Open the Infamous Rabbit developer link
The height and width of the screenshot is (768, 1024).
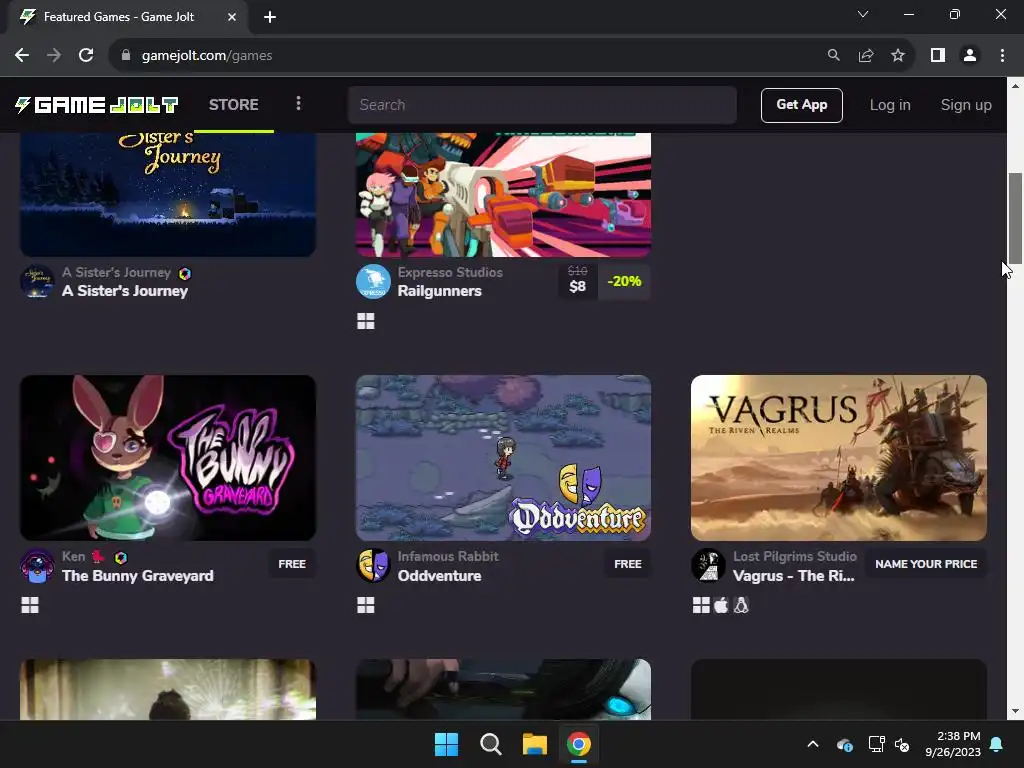(x=448, y=556)
